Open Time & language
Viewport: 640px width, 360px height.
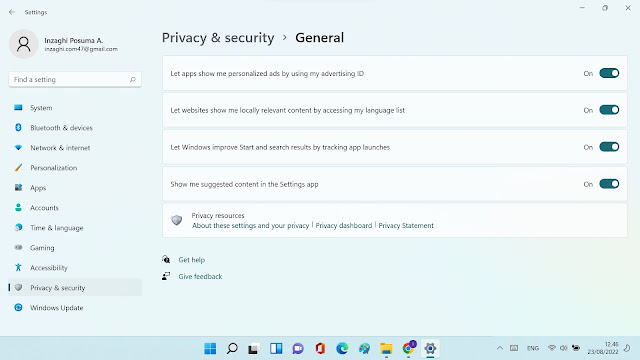(75, 228)
